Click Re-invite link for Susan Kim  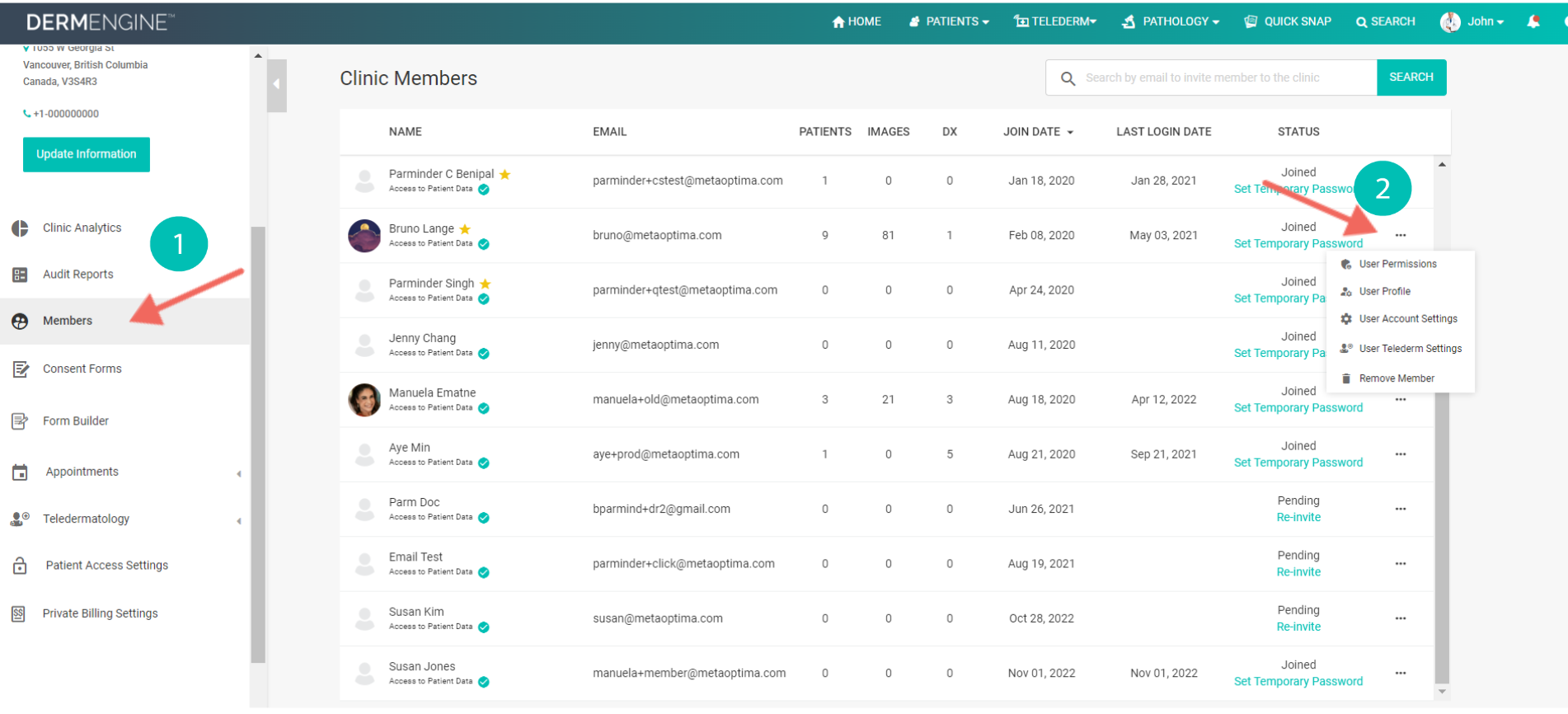pos(1298,627)
